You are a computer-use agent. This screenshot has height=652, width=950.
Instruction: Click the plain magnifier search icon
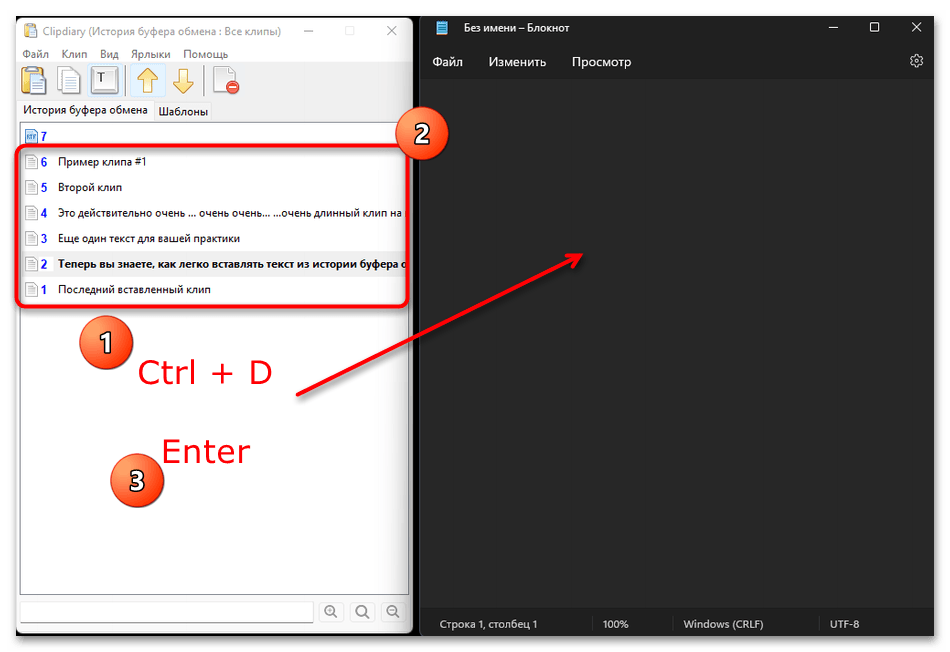(x=362, y=612)
